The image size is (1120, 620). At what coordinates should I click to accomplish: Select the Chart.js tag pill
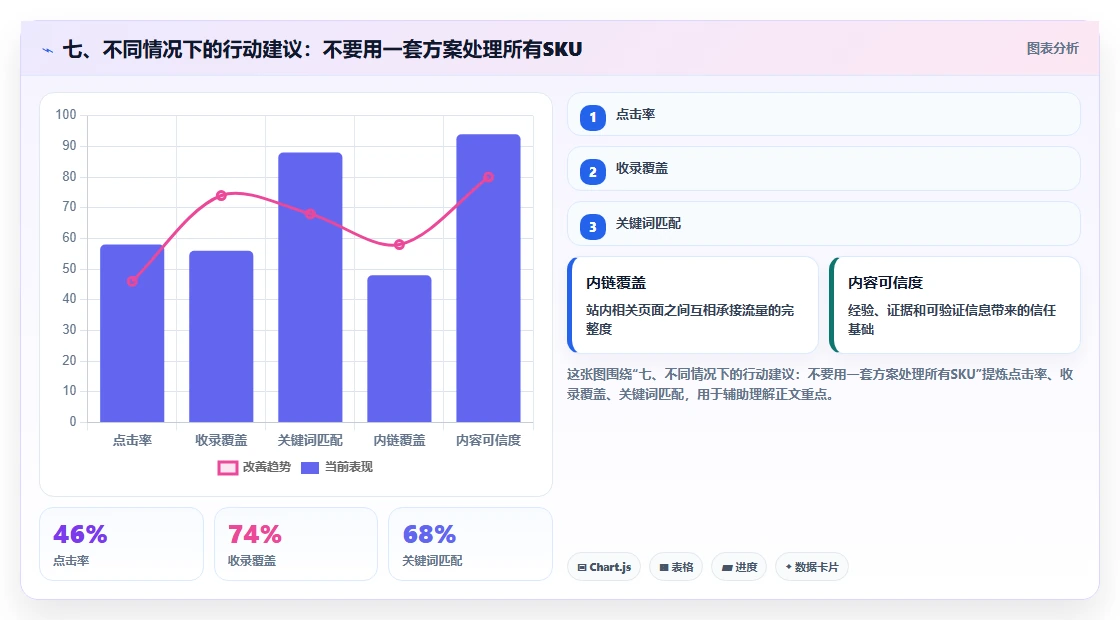click(x=604, y=567)
